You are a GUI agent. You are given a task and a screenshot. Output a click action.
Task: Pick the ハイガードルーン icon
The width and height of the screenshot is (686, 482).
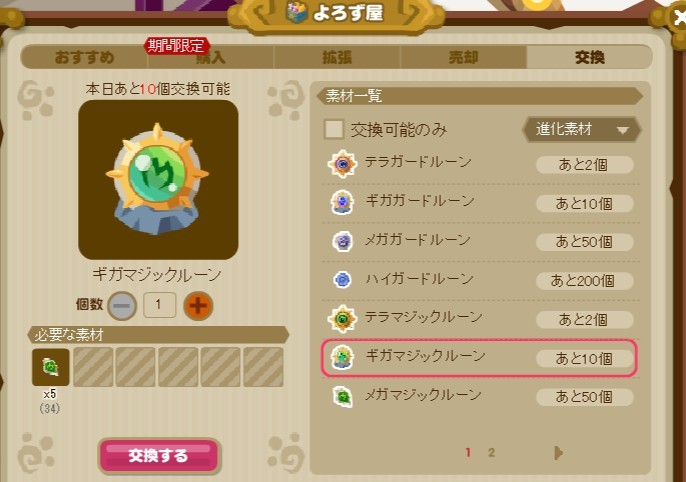[x=343, y=279]
